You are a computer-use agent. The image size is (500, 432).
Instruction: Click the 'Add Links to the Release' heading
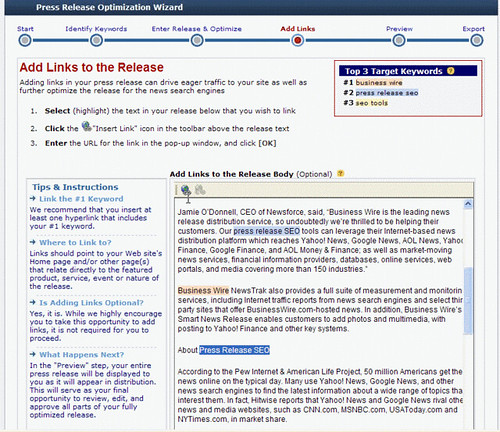click(91, 67)
